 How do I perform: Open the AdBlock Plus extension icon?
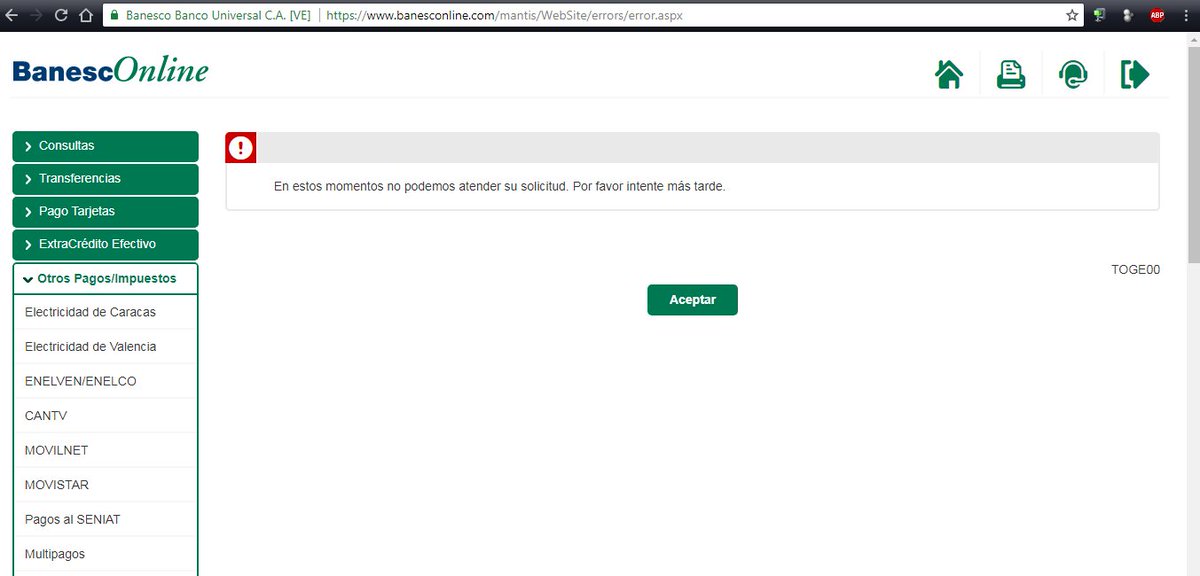click(x=1157, y=15)
